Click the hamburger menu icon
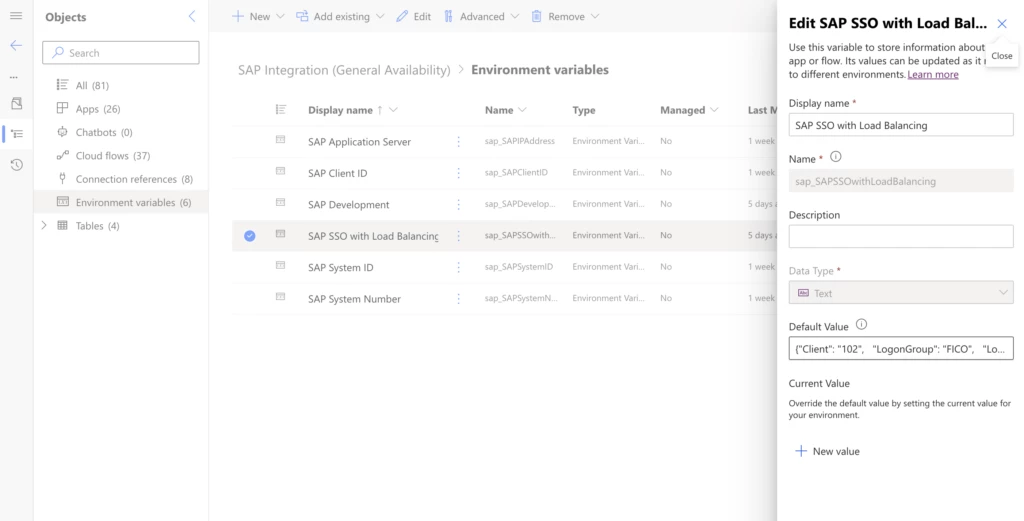 pyautogui.click(x=15, y=16)
